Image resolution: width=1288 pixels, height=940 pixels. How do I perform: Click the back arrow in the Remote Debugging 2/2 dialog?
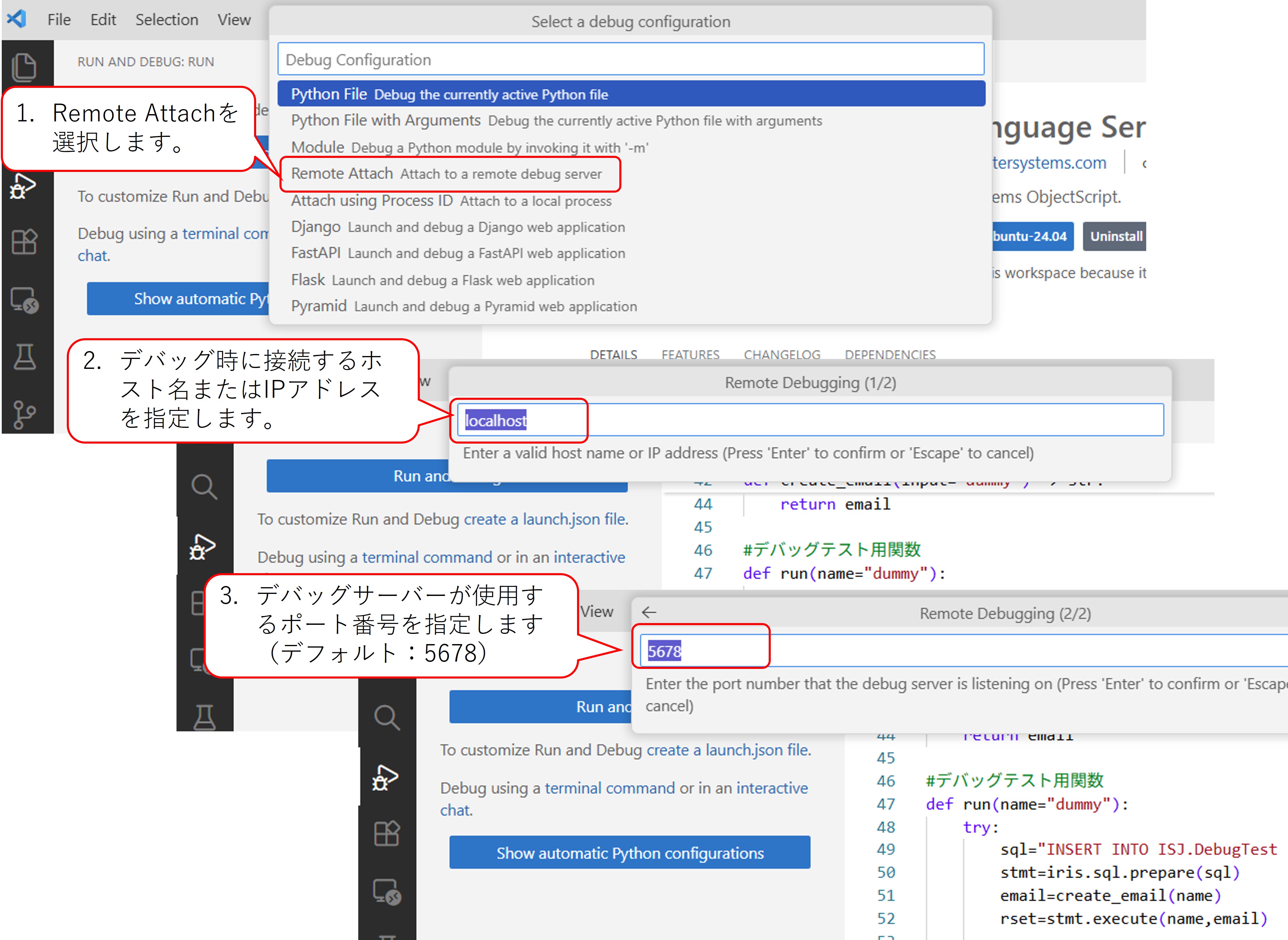[x=649, y=612]
